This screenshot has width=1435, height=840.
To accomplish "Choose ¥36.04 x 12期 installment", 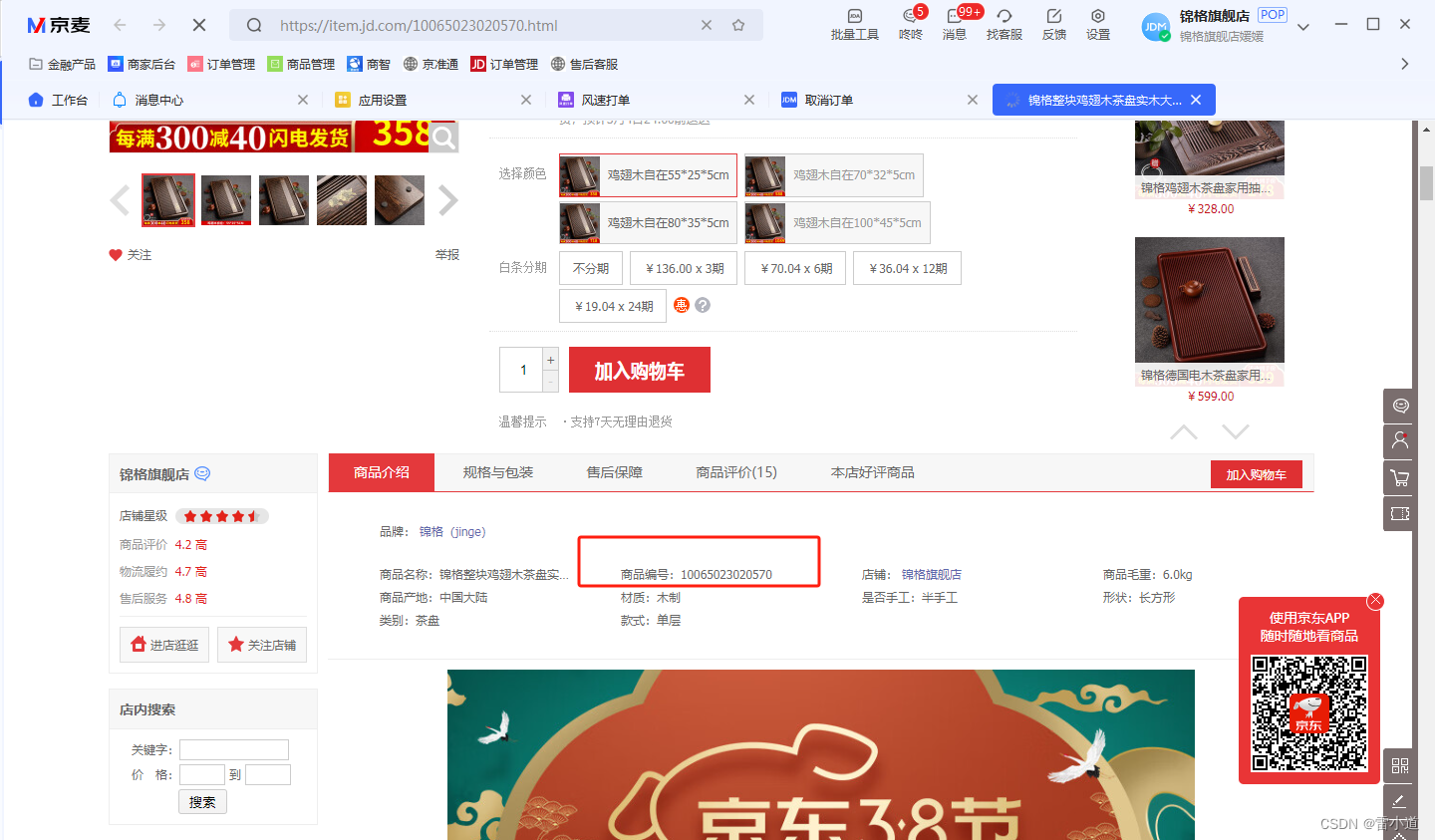I will pos(908,268).
